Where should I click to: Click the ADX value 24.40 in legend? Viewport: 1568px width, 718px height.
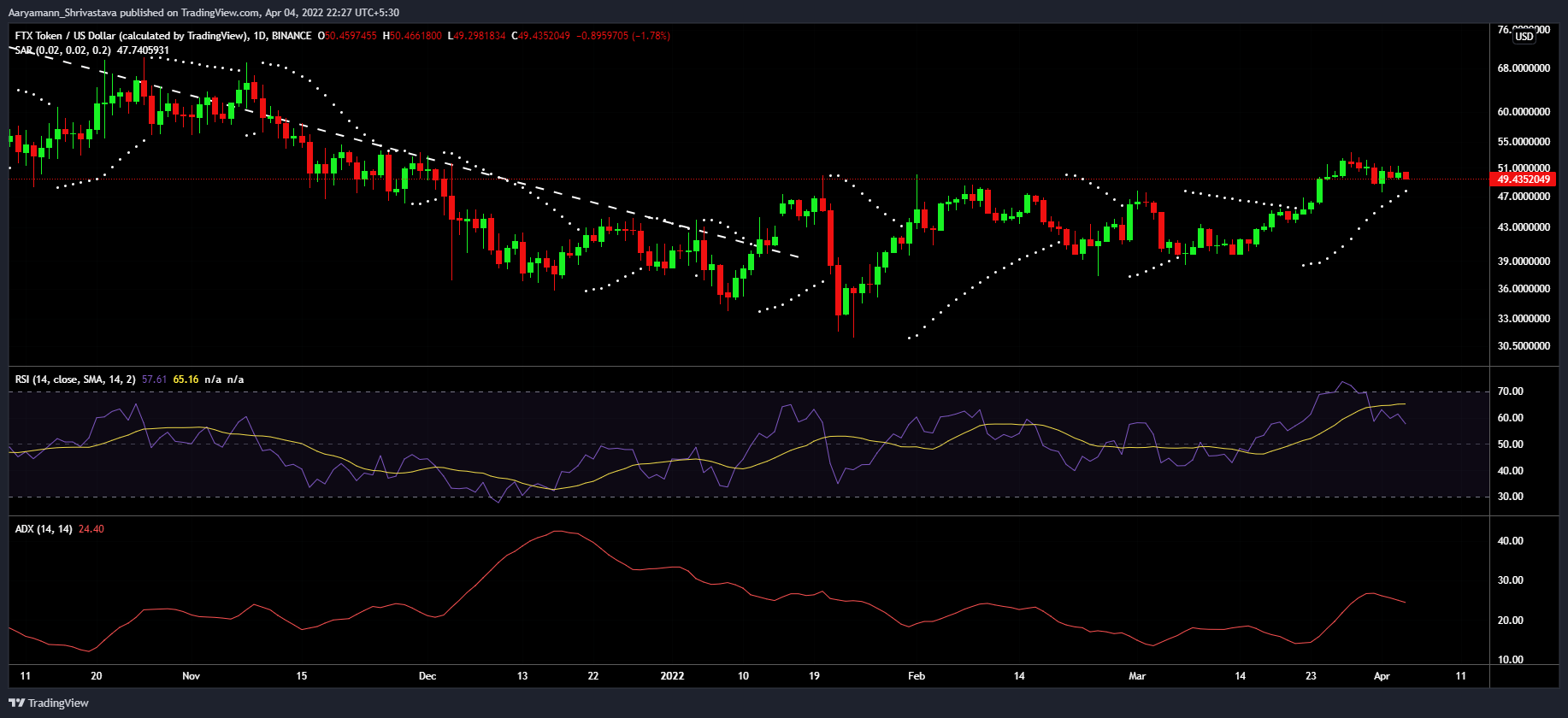[x=91, y=529]
